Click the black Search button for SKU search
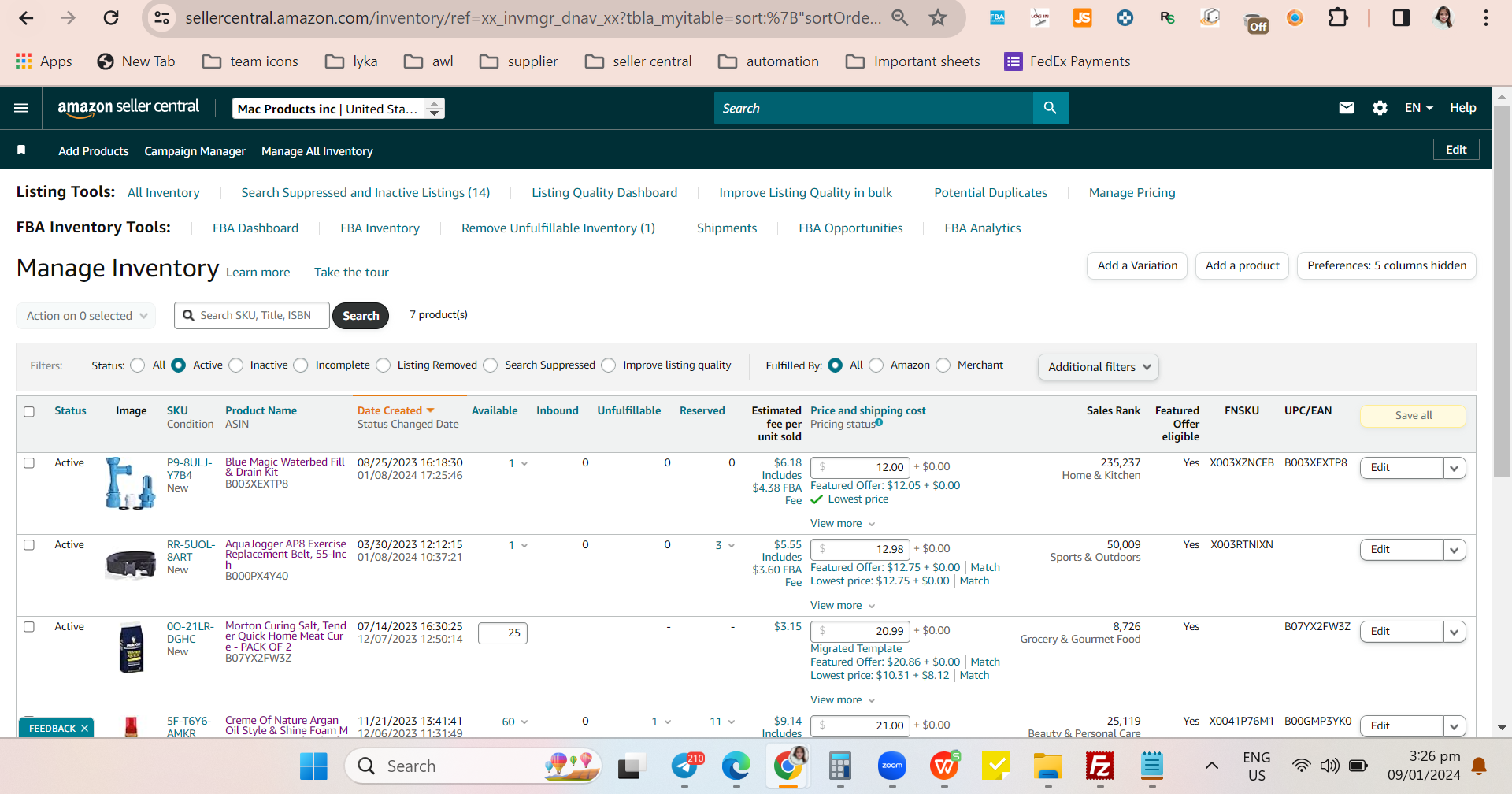 (x=361, y=316)
